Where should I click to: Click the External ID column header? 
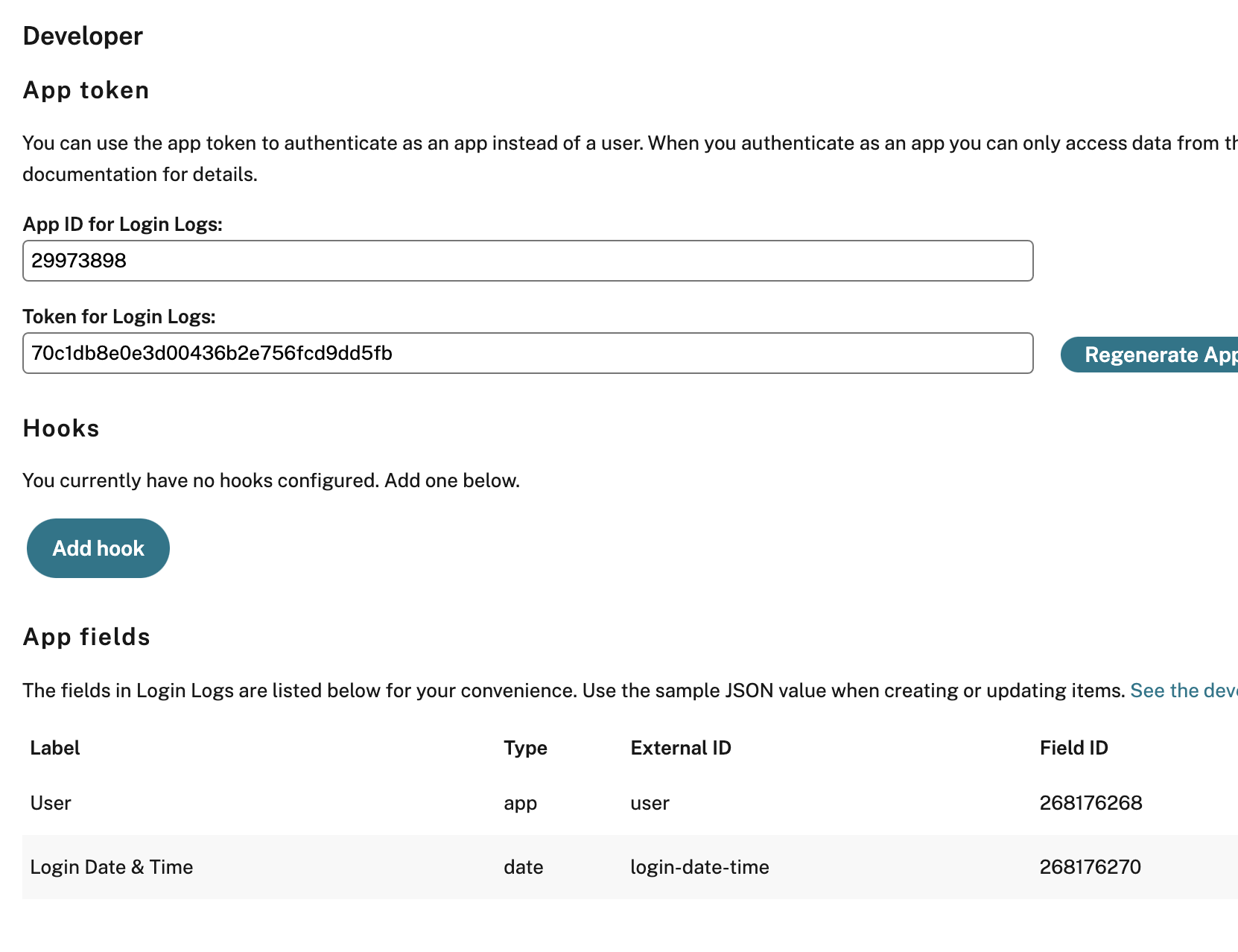pyautogui.click(x=680, y=748)
